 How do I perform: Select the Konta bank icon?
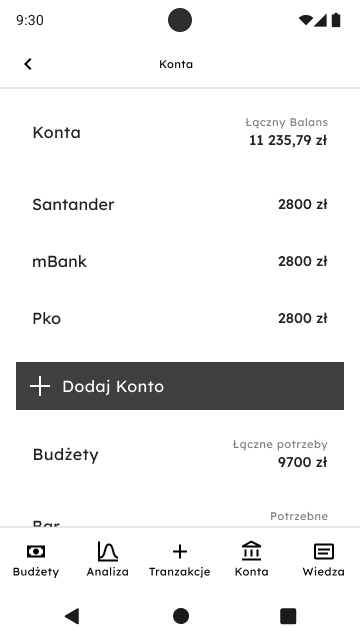click(x=251, y=551)
